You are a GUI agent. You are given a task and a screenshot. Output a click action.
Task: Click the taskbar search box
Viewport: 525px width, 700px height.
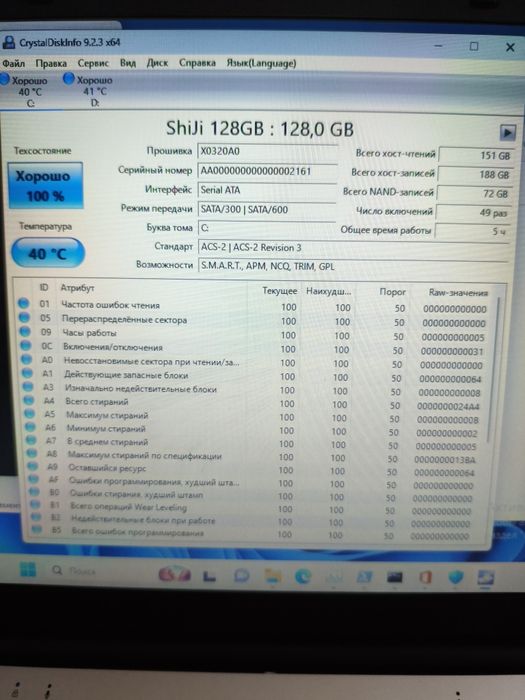coord(75,571)
